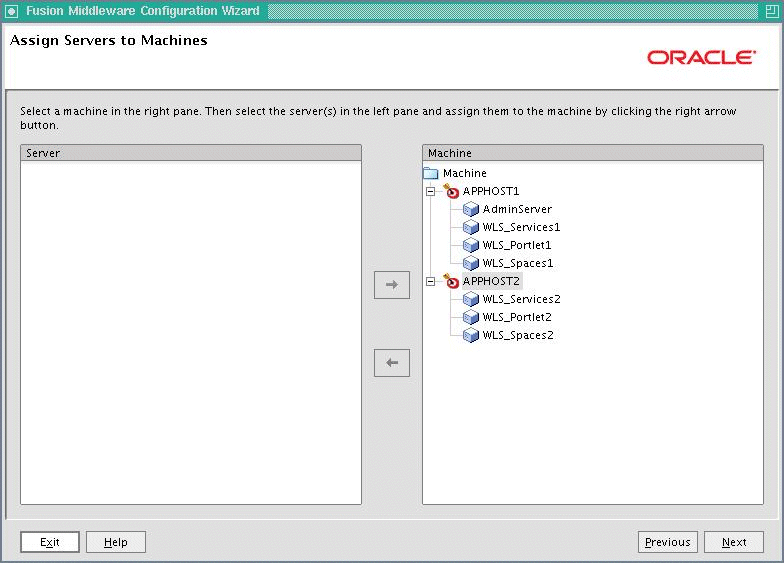The height and width of the screenshot is (563, 784).
Task: Click the WLS_Spaces1 server cube icon
Action: [x=470, y=264]
